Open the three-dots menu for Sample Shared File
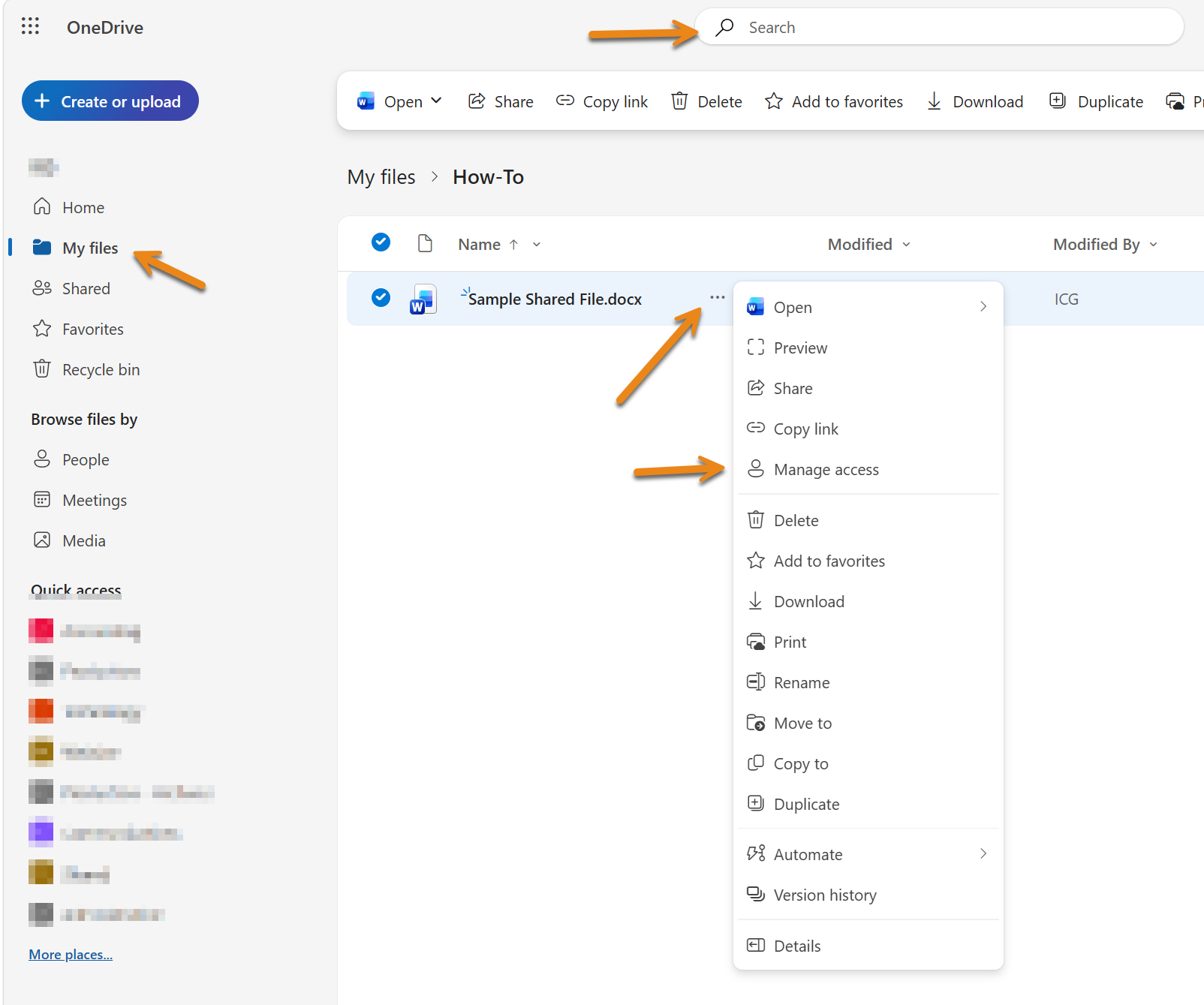Viewport: 1204px width, 1005px height. [x=718, y=298]
